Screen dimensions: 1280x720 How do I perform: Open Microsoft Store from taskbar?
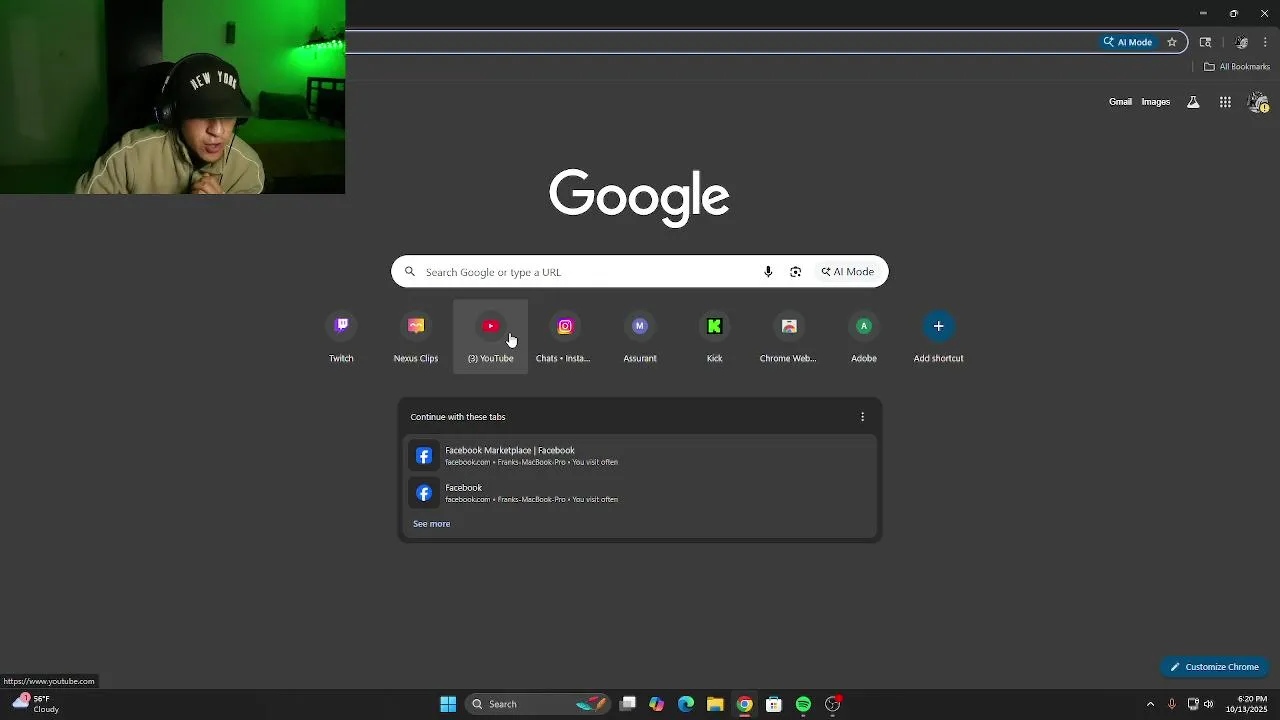pyautogui.click(x=774, y=704)
